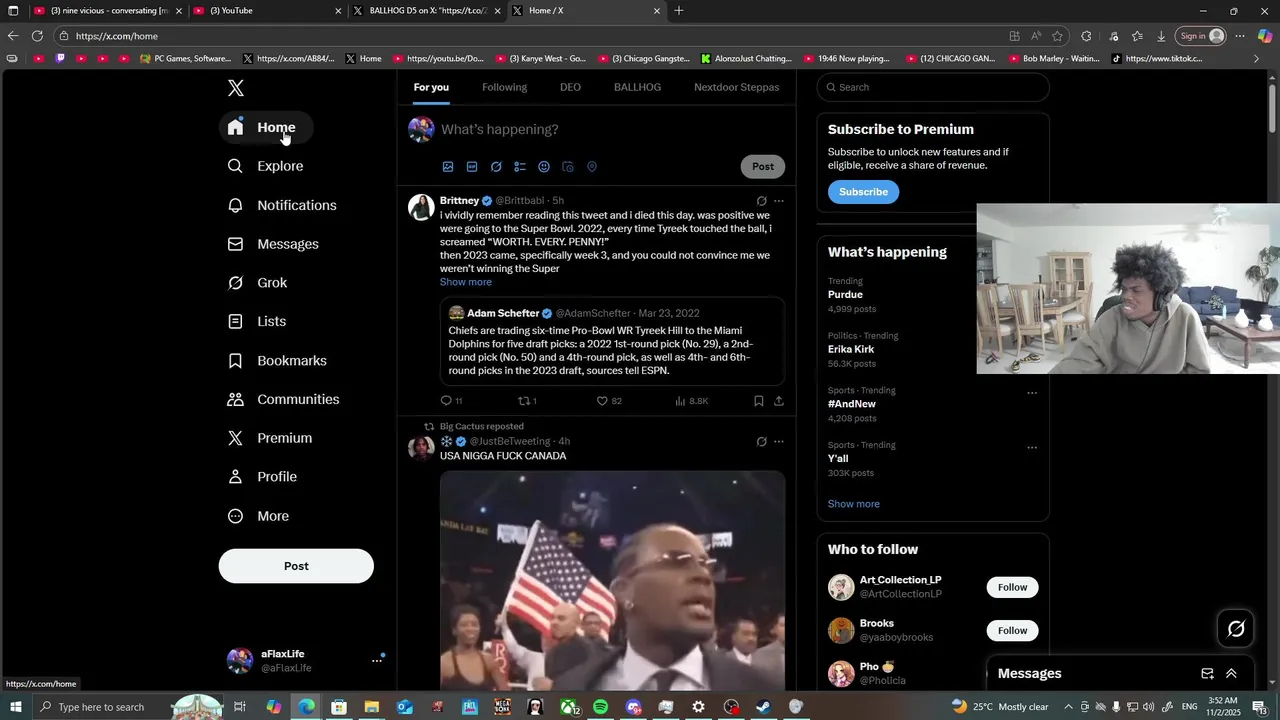The image size is (1280, 720).
Task: Click the Windows Start button
Action: click(16, 707)
